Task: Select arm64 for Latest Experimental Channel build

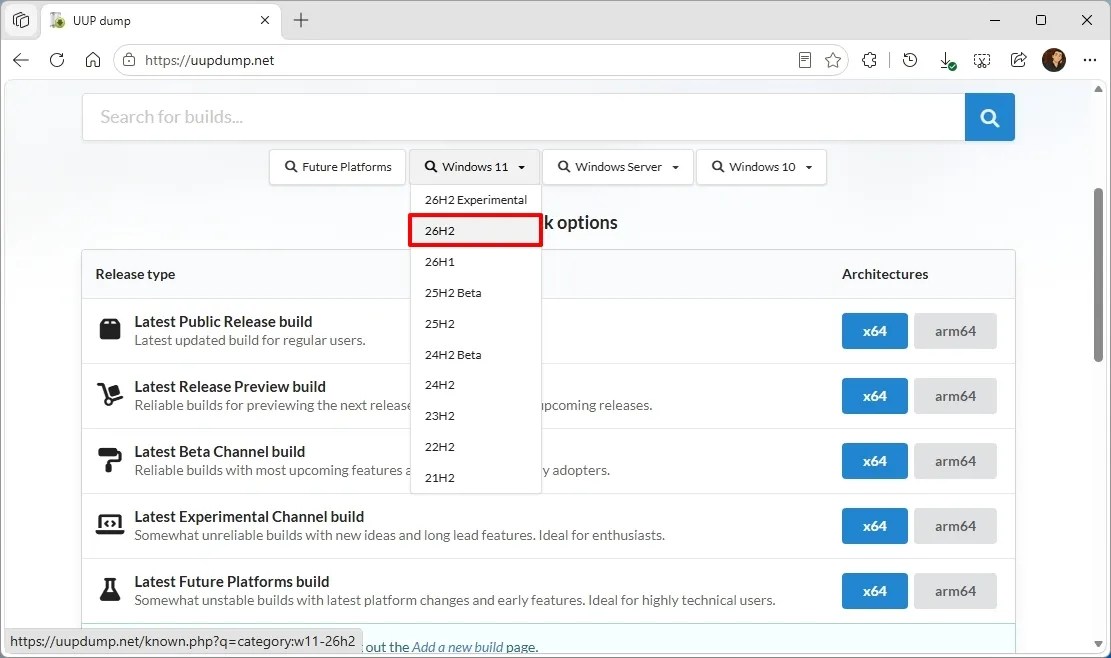Action: click(955, 526)
